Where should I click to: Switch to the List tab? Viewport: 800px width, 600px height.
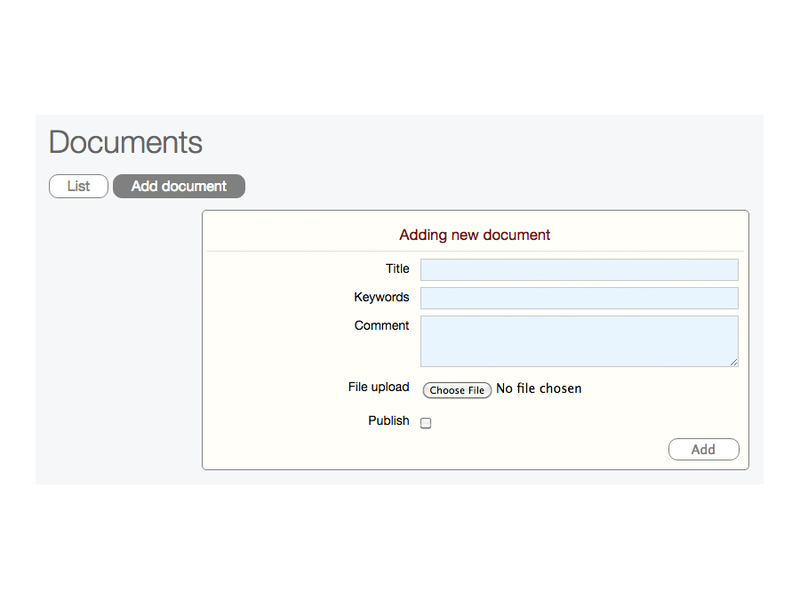click(78, 186)
